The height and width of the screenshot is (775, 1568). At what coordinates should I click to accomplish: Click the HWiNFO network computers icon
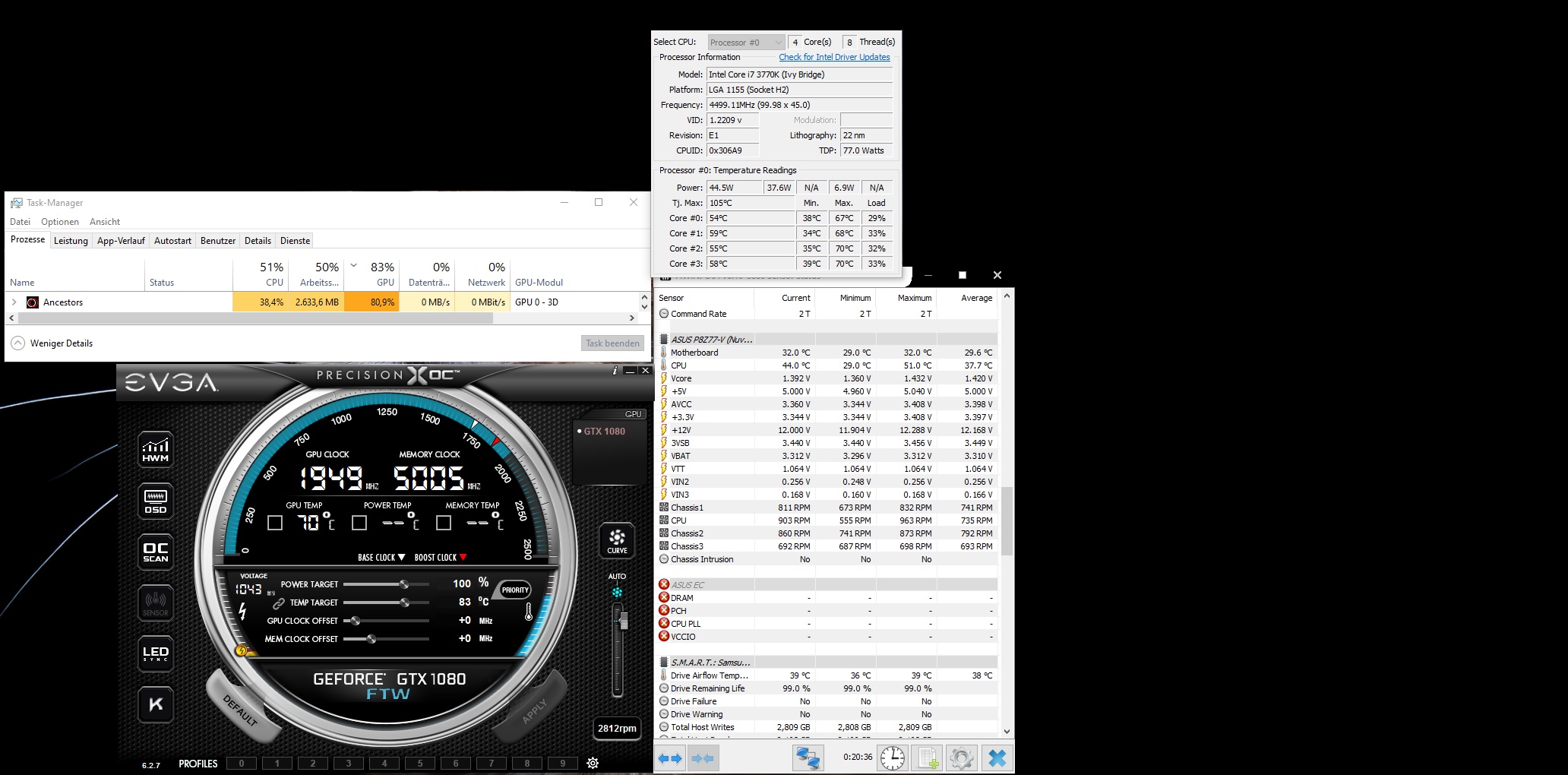coord(808,758)
